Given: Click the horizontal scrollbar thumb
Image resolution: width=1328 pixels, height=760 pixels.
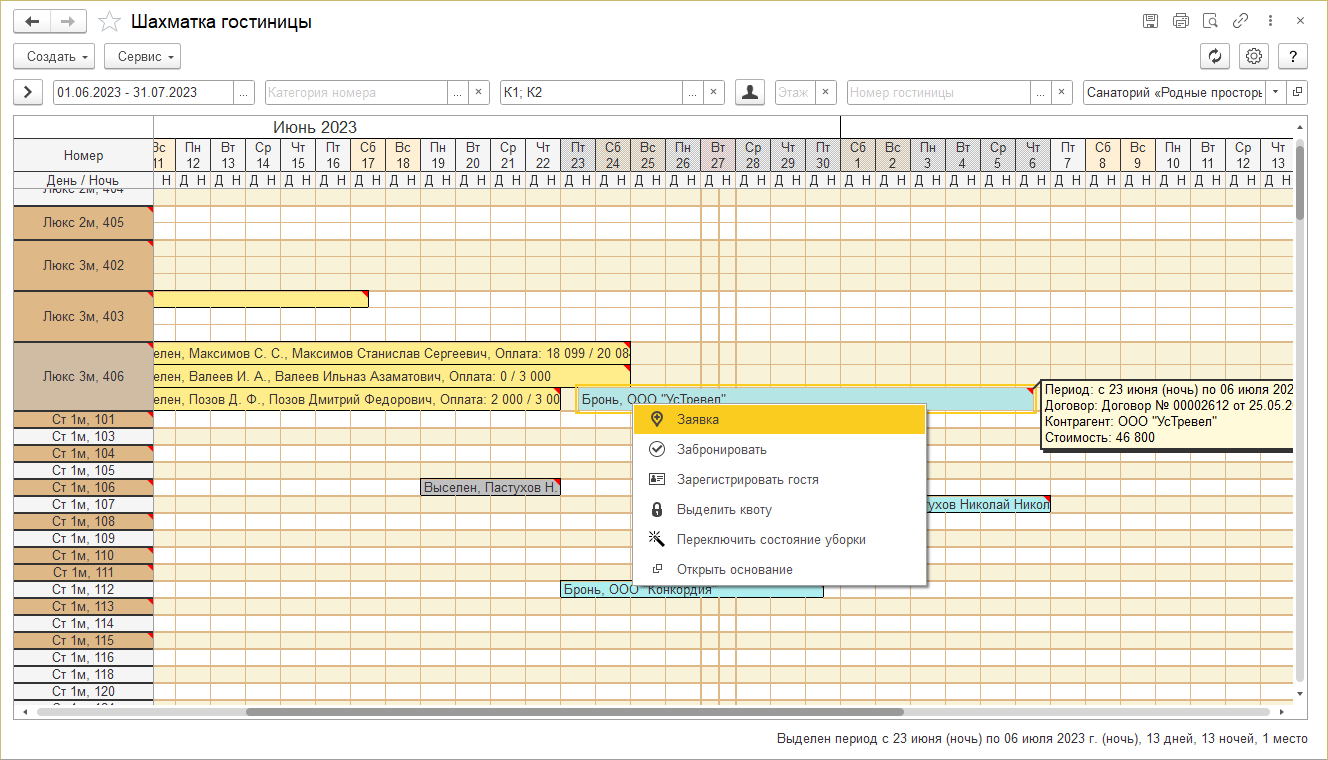Looking at the screenshot, I should [x=574, y=712].
